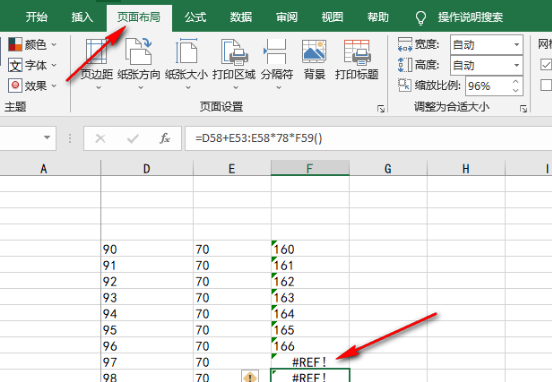Image resolution: width=552 pixels, height=382 pixels.
Task: Select the cell containing 161
Action: (x=310, y=265)
